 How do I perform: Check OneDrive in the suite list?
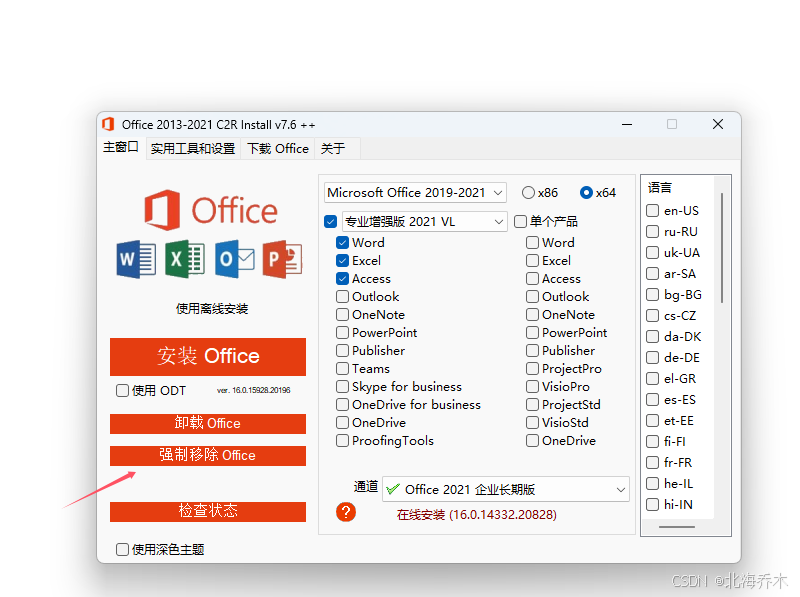point(342,422)
